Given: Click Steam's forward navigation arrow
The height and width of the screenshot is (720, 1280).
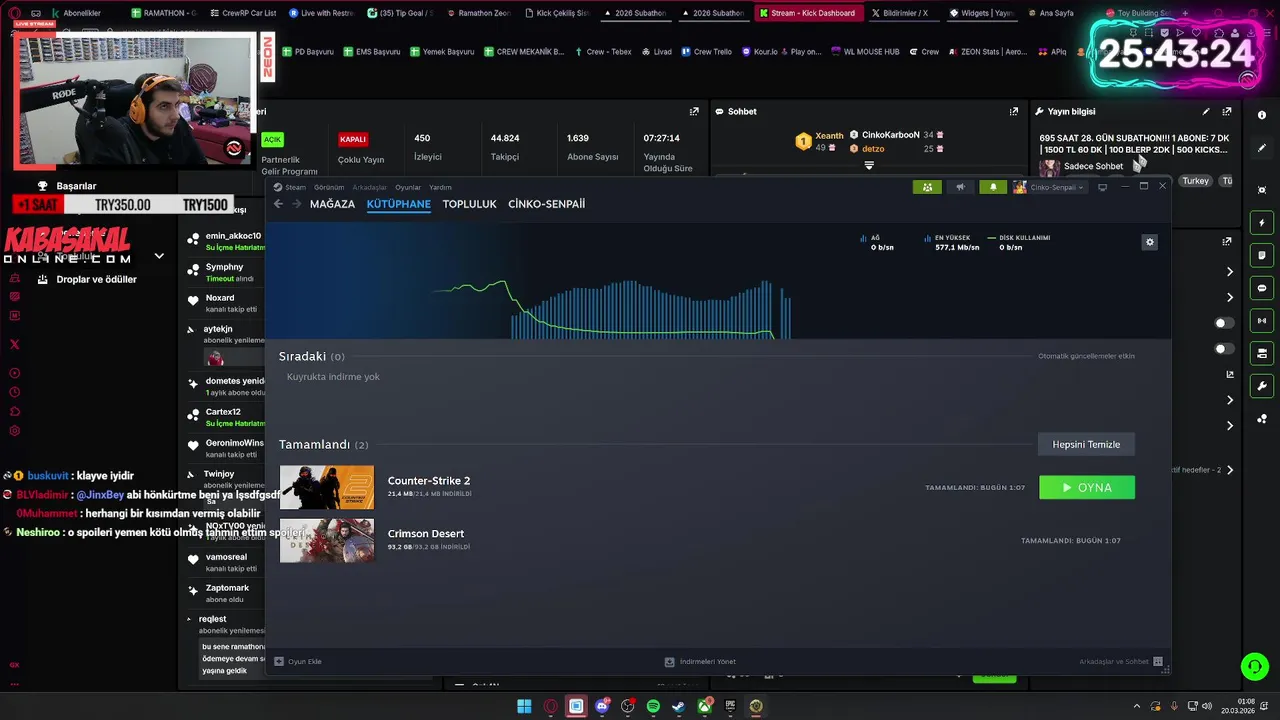Looking at the screenshot, I should (x=297, y=204).
